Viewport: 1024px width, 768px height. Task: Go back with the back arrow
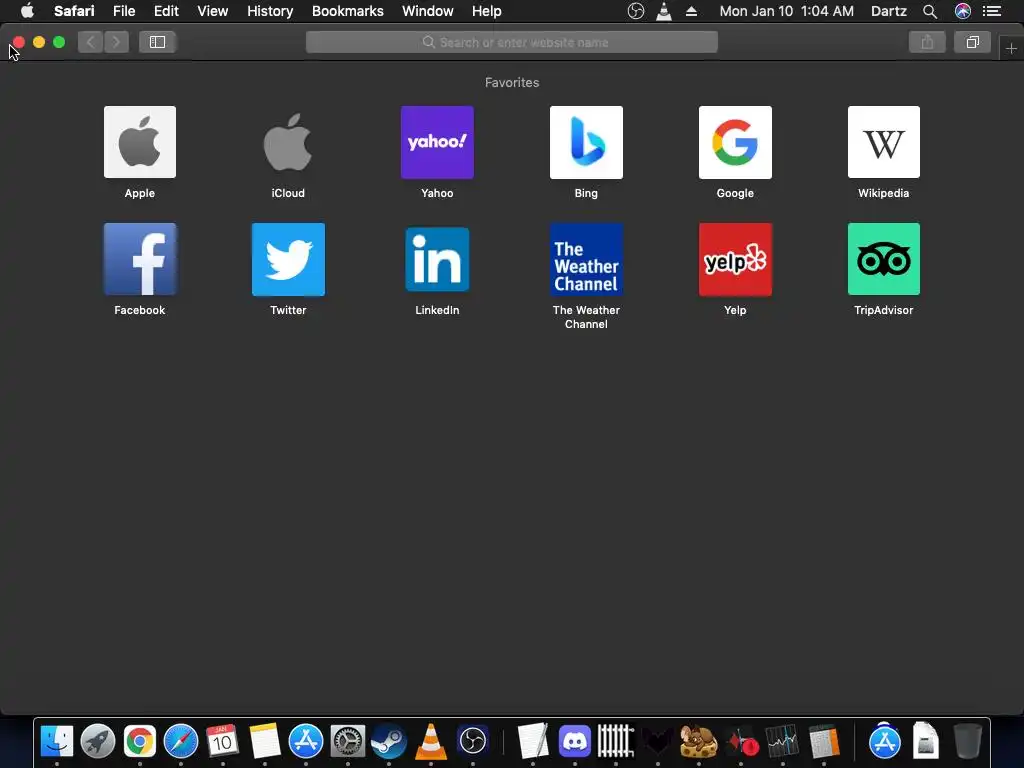91,42
